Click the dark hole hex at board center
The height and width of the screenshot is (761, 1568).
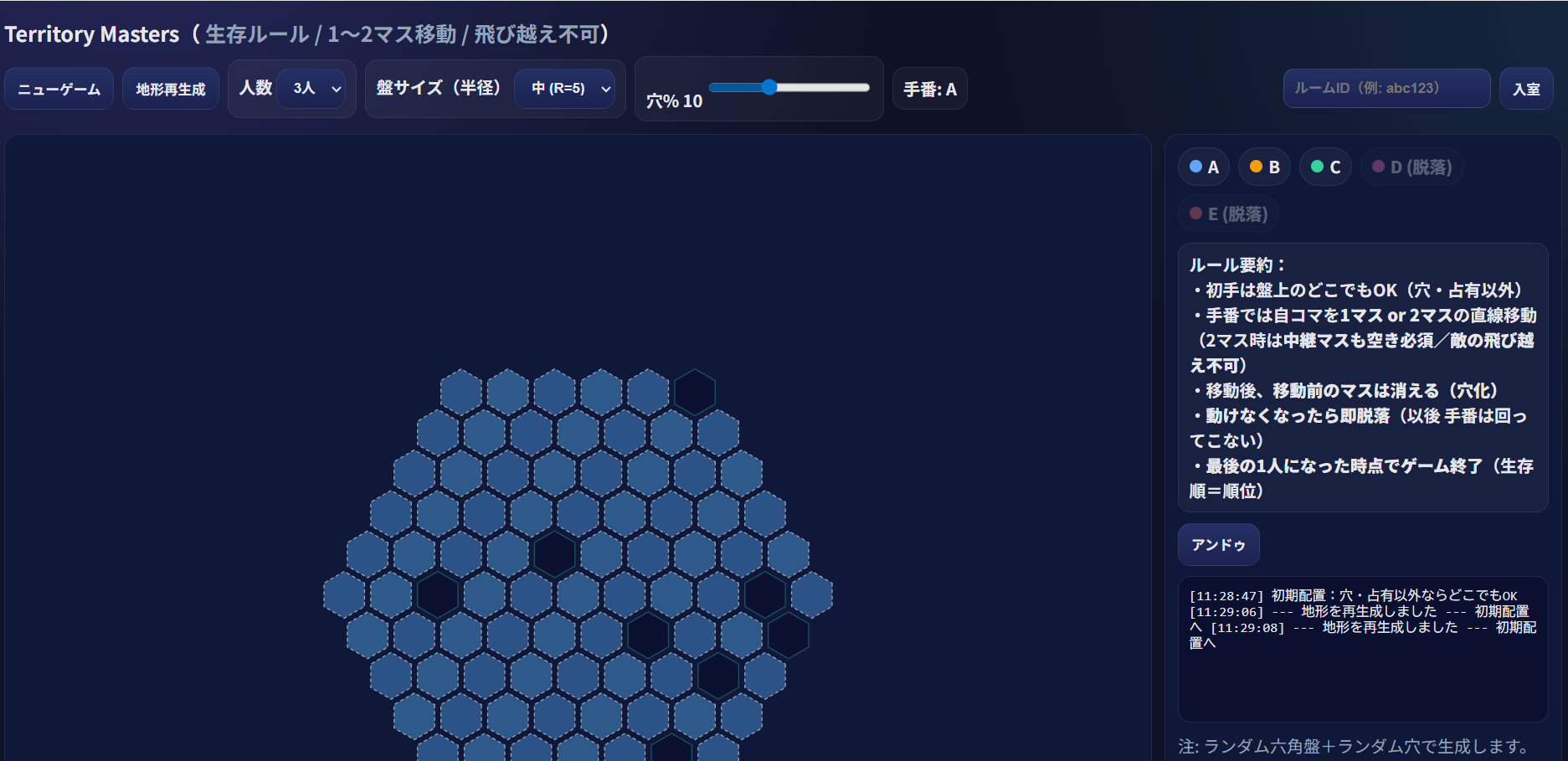pos(554,554)
